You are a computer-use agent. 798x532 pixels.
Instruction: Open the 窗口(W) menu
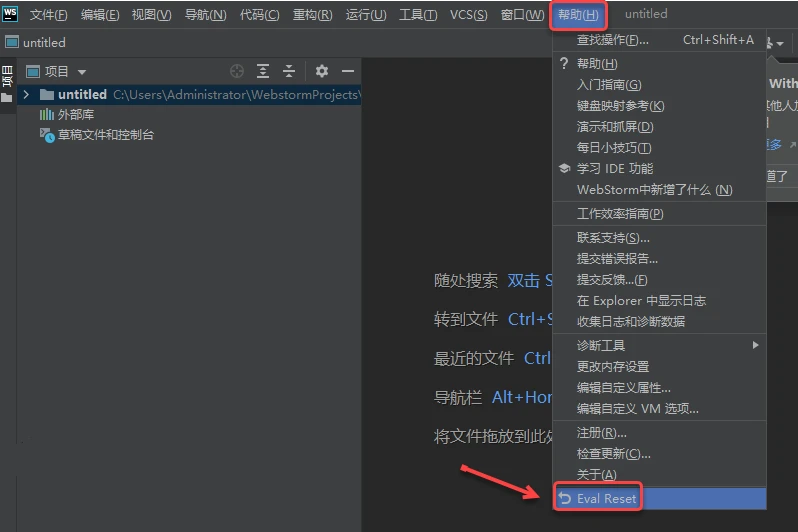(x=522, y=15)
